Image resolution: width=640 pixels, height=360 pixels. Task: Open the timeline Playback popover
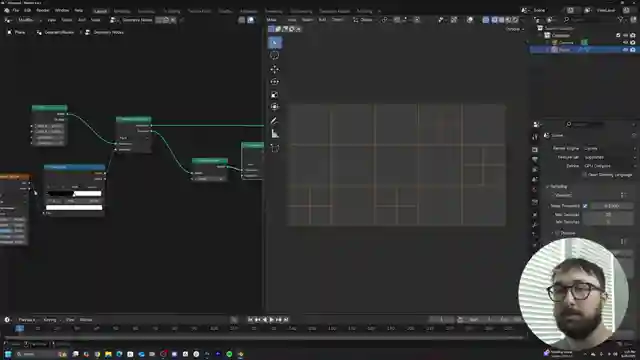27,320
